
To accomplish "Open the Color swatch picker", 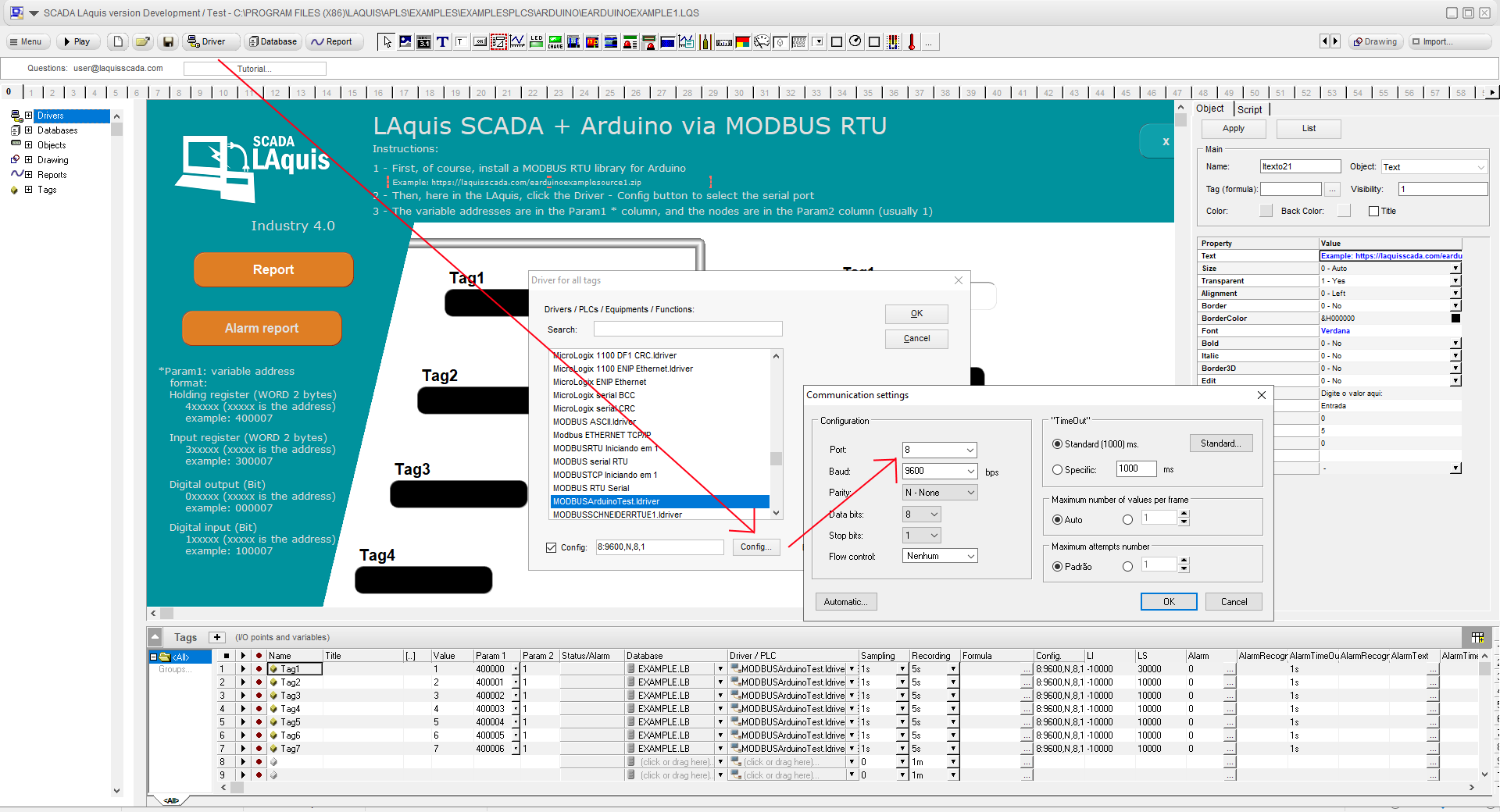I will 1266,211.
